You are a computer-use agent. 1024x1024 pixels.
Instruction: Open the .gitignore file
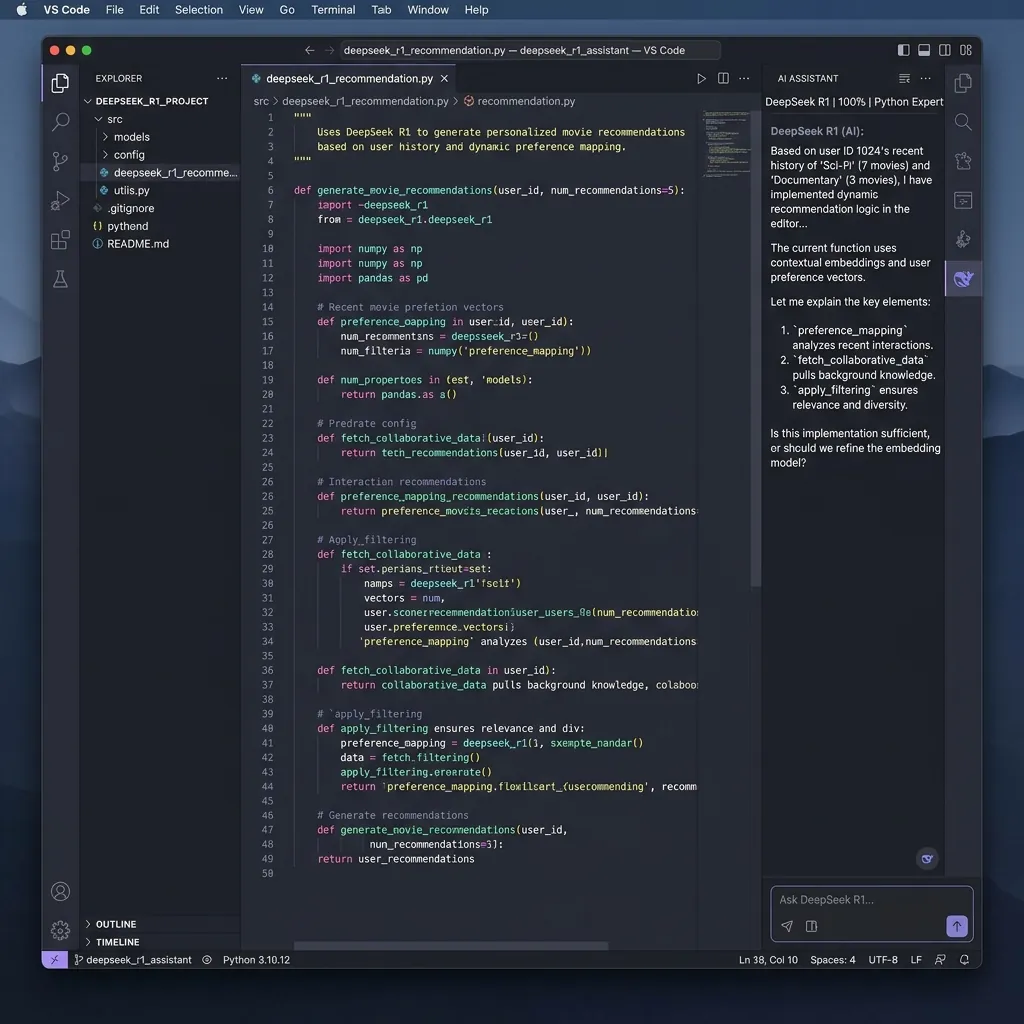[131, 208]
